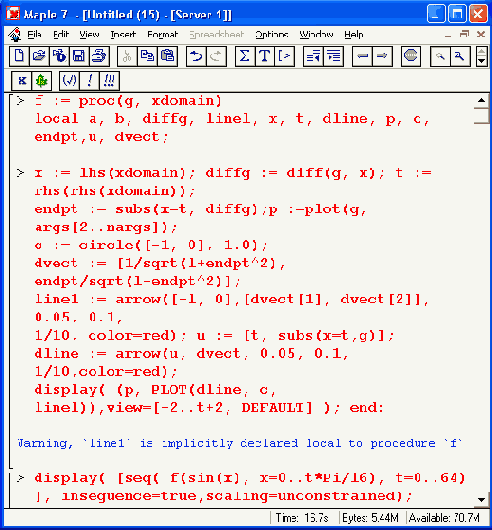This screenshot has height=530, width=492.
Task: Print the worksheet using the printer icon
Action: coord(99,56)
